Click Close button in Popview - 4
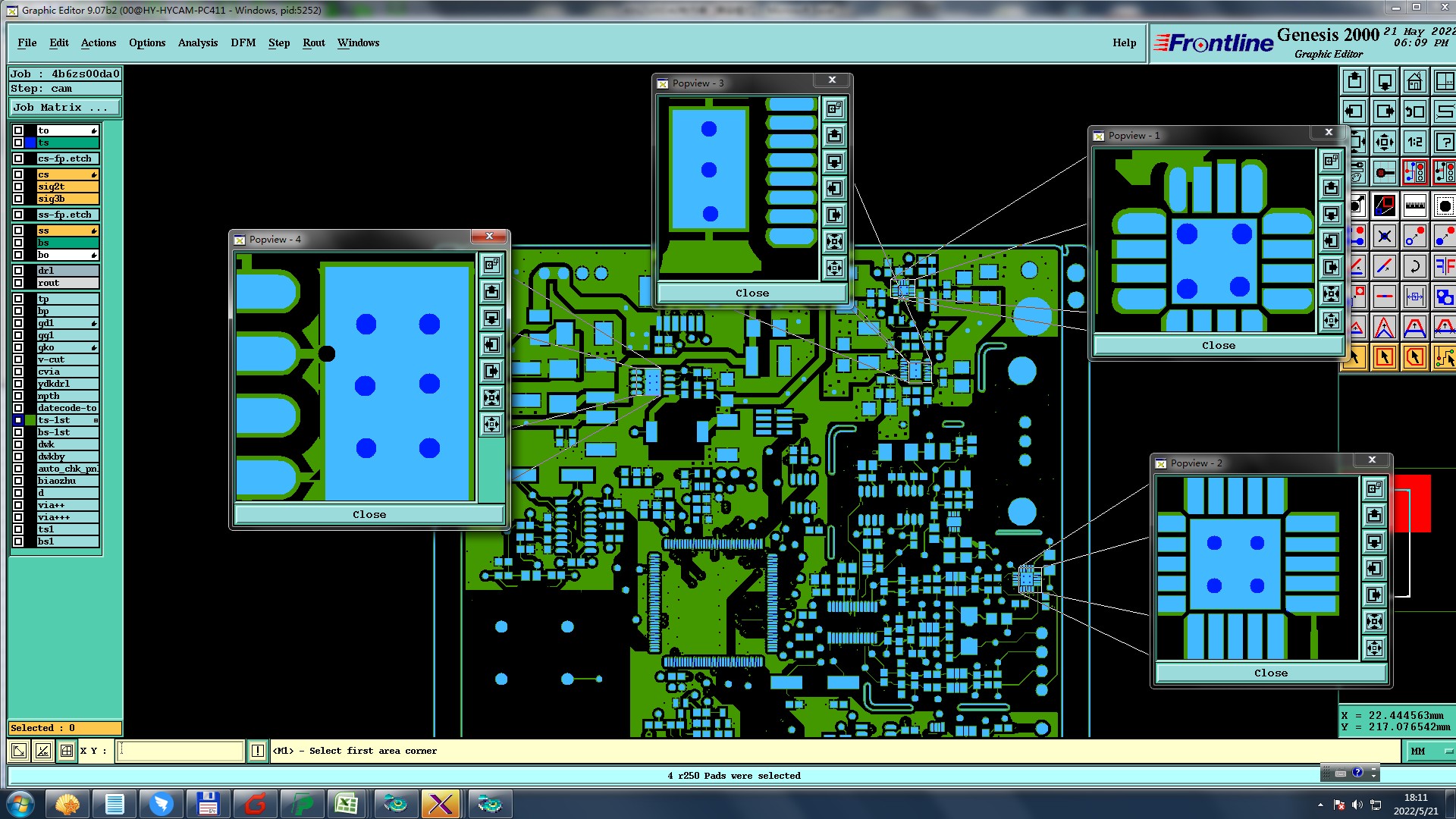Image resolution: width=1456 pixels, height=819 pixels. pyautogui.click(x=369, y=514)
